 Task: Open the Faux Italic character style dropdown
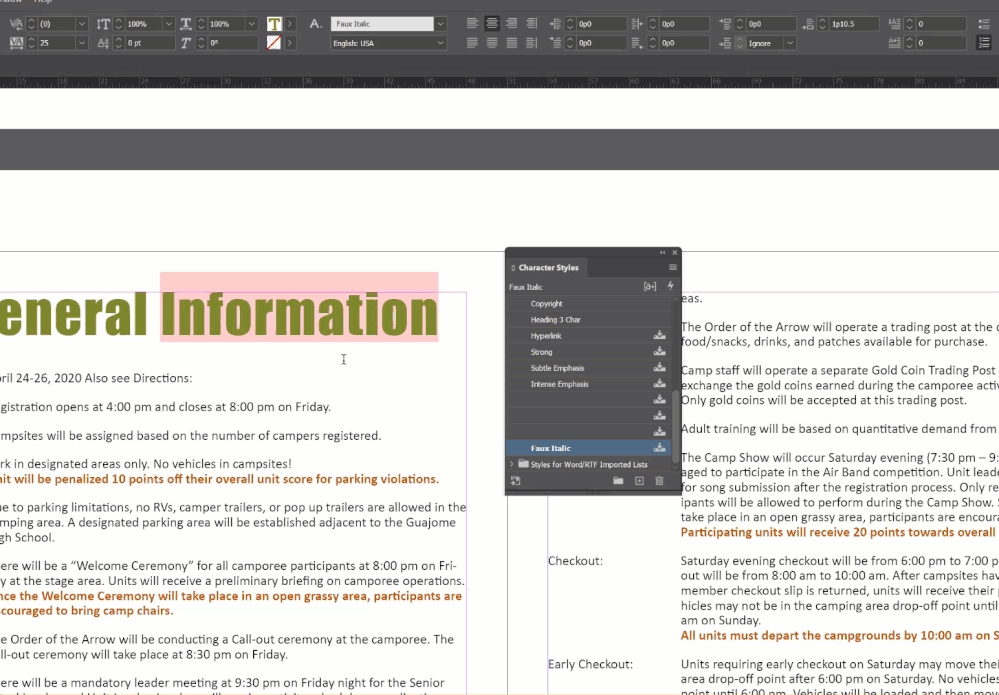pyautogui.click(x=440, y=24)
